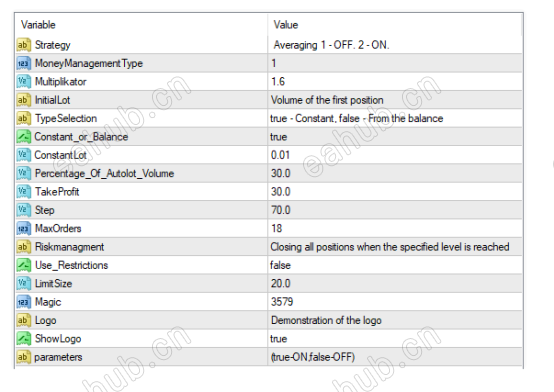Edit the Multiplikator value 1.6

click(395, 82)
